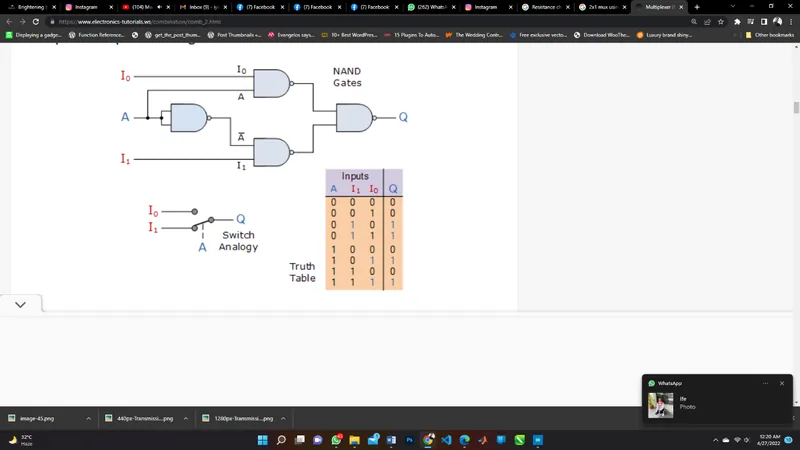Open the 'Download WooThe...' bookmark
The width and height of the screenshot is (800, 450).
[x=602, y=35]
